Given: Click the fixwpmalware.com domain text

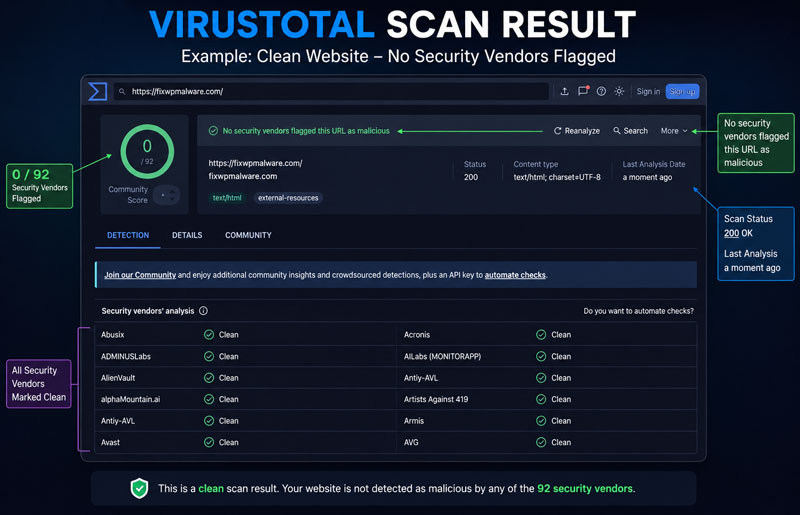Looking at the screenshot, I should point(242,176).
